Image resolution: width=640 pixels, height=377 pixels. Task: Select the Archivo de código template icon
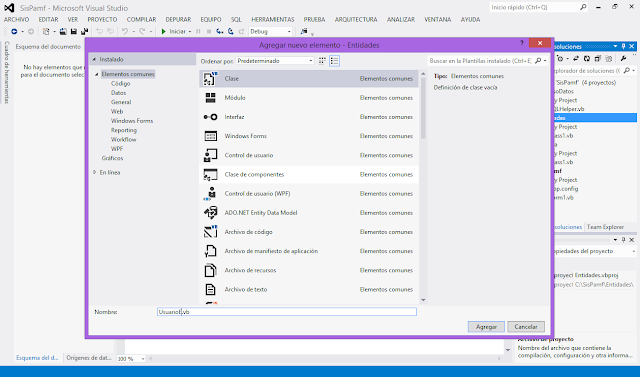tap(210, 232)
